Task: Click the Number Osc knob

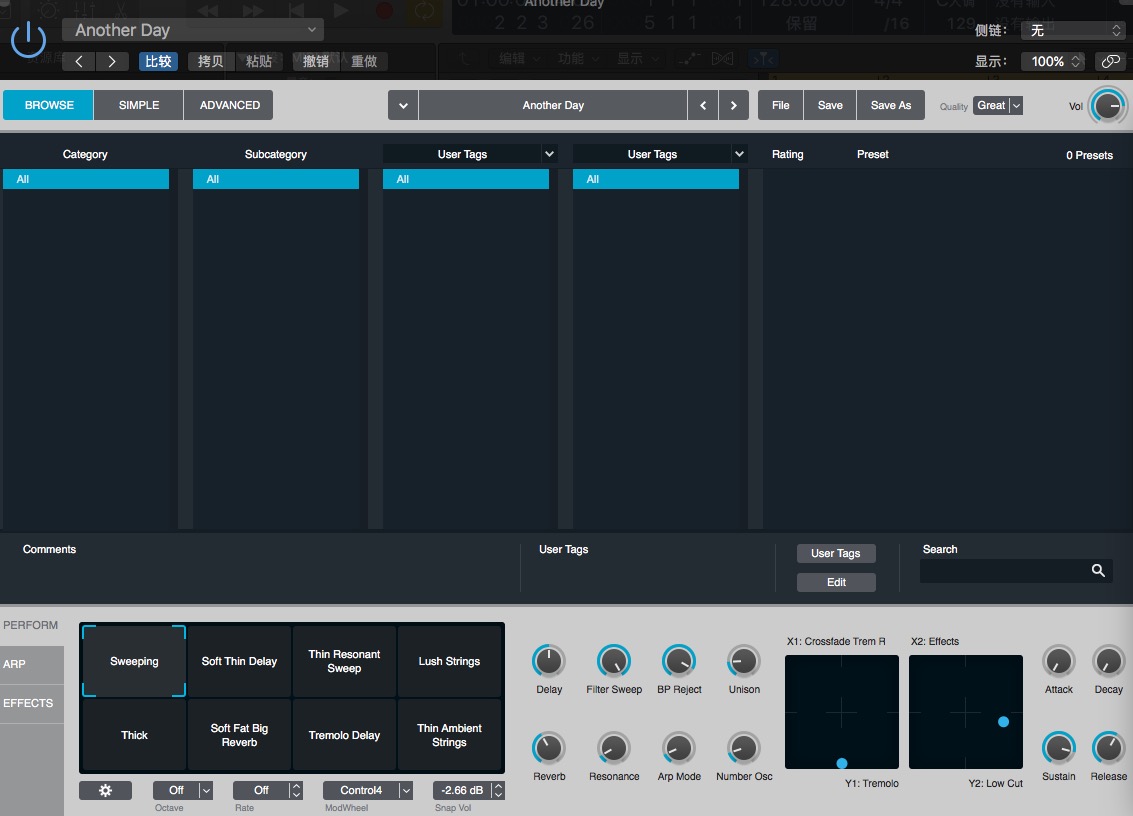Action: tap(744, 748)
